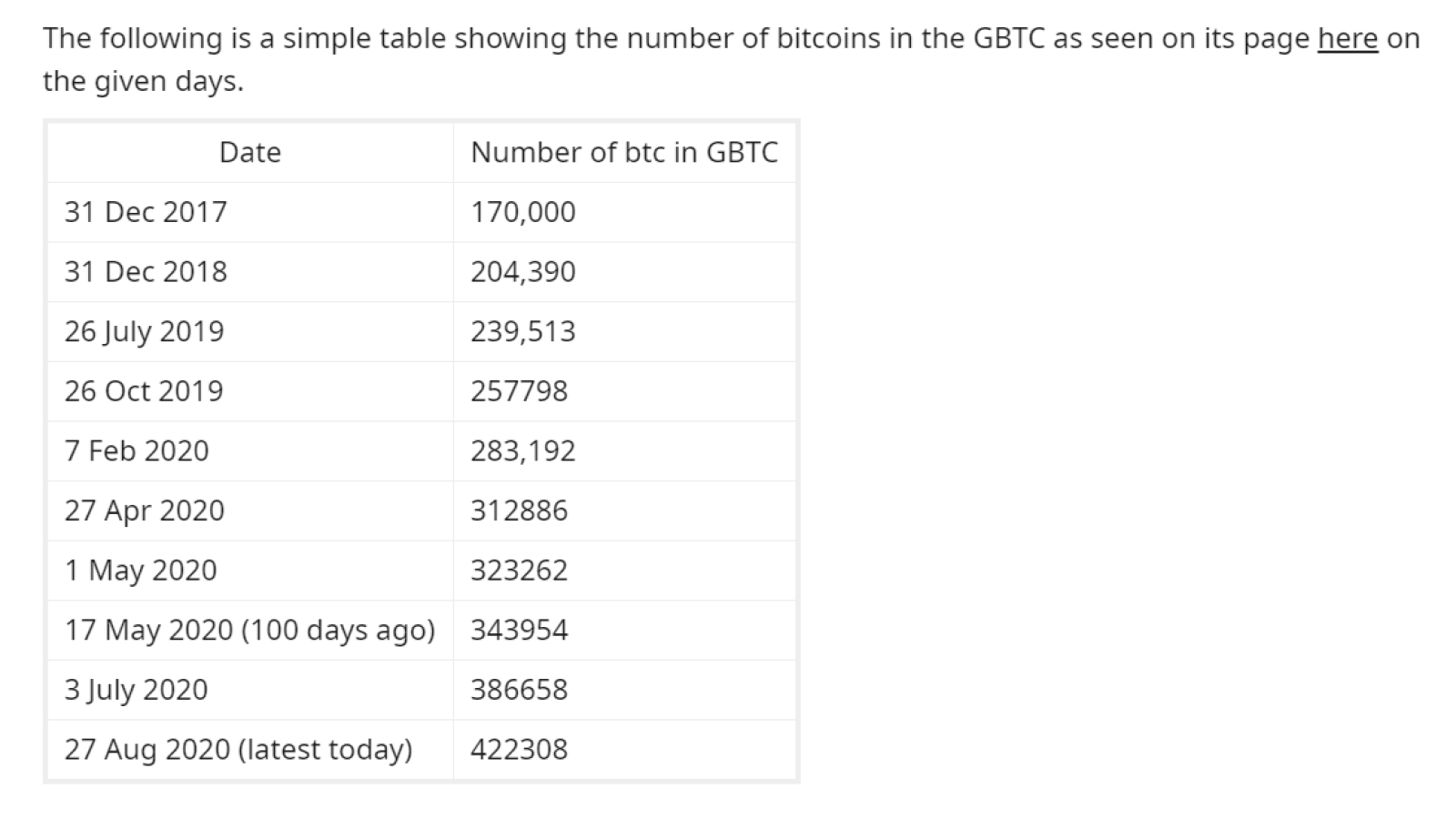Image resolution: width=1456 pixels, height=819 pixels.
Task: Select the 17 May 2020 (100 days ago) cell
Action: [250, 631]
